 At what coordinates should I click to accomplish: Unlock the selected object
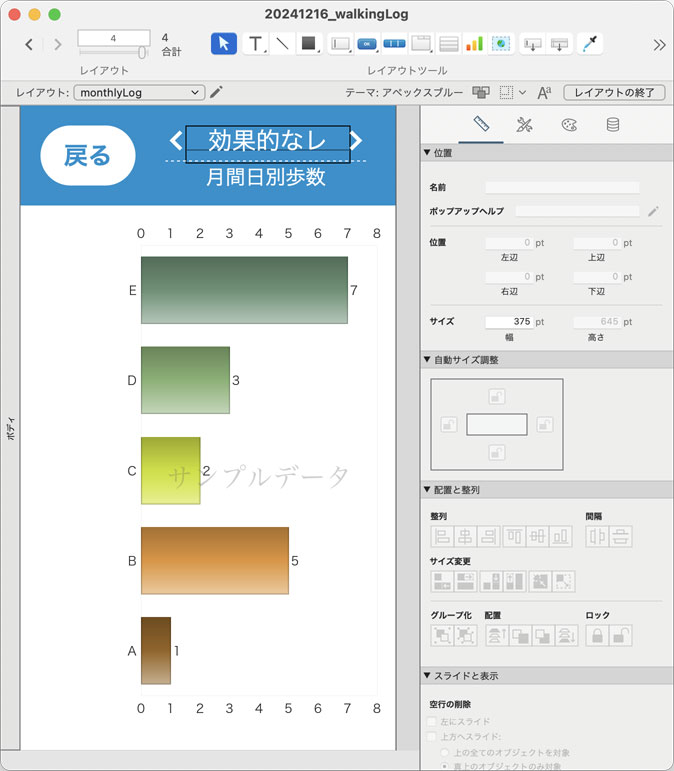click(620, 635)
